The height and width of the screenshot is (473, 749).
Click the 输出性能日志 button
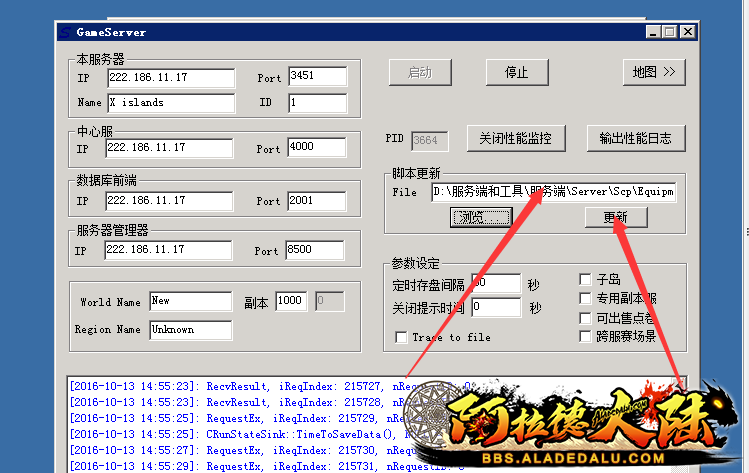636,138
